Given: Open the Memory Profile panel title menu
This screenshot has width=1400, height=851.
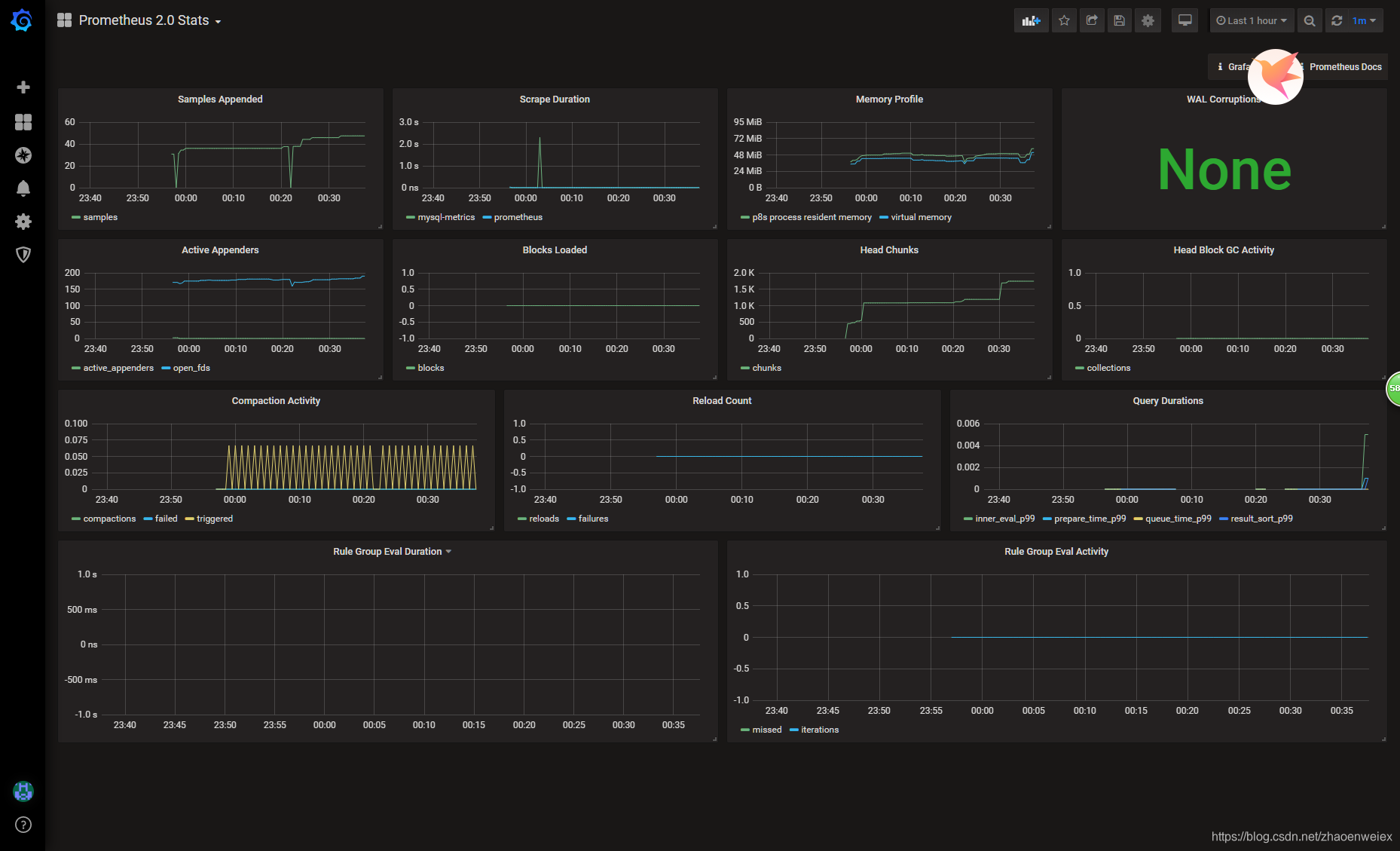Looking at the screenshot, I should click(x=889, y=99).
